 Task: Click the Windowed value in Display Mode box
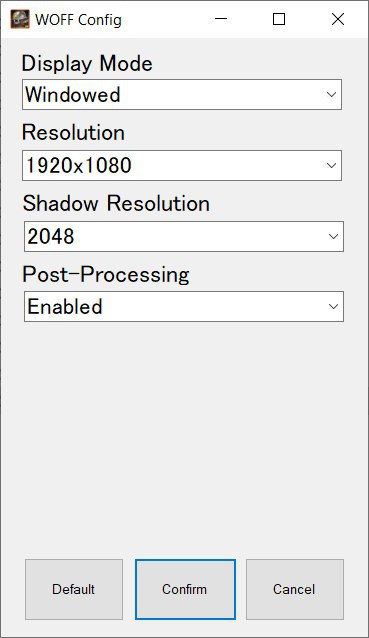[73, 95]
